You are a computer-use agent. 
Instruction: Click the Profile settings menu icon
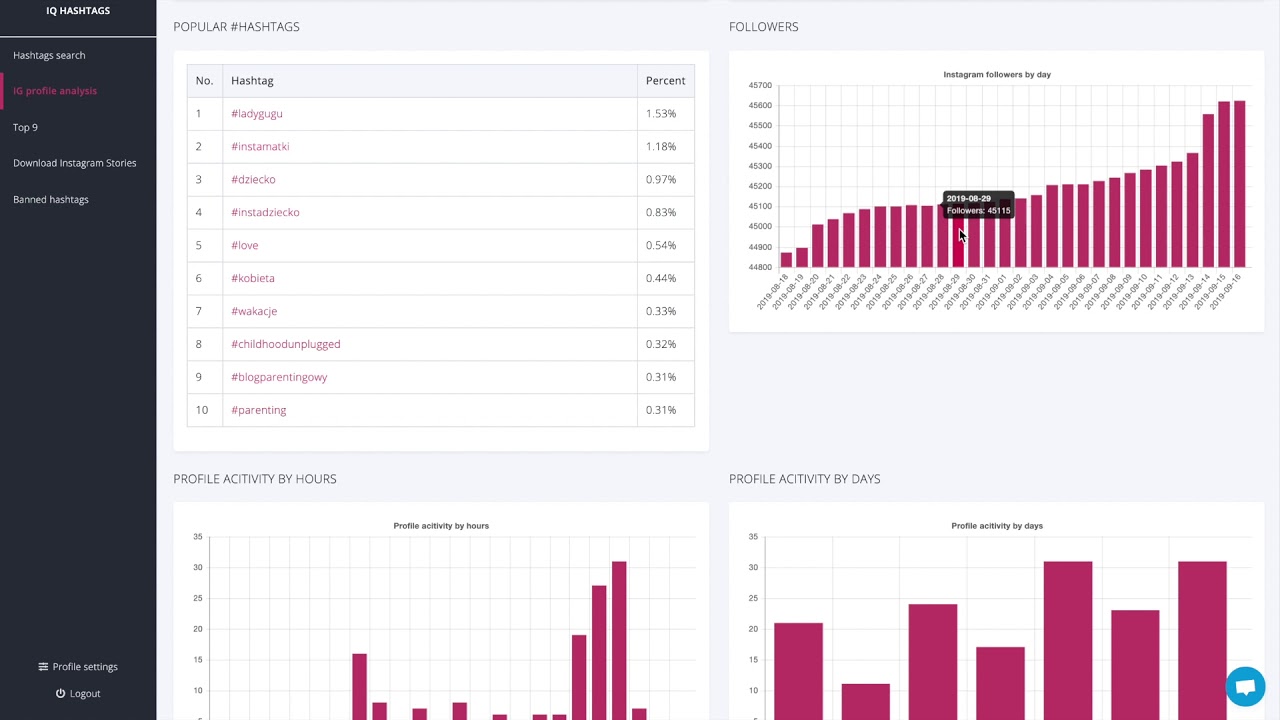pos(43,667)
